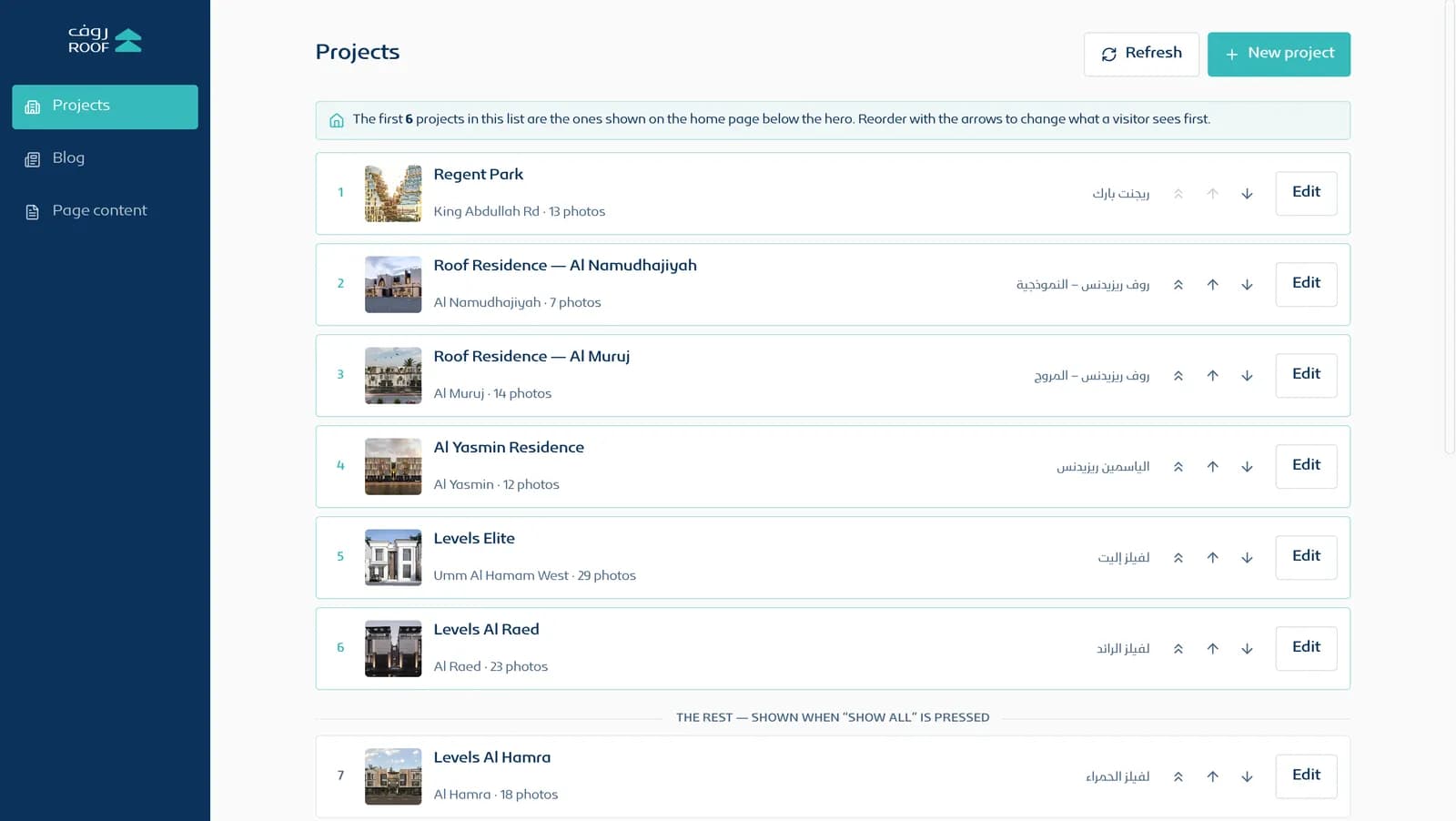Move Levels Al Hamra down one

1247,776
